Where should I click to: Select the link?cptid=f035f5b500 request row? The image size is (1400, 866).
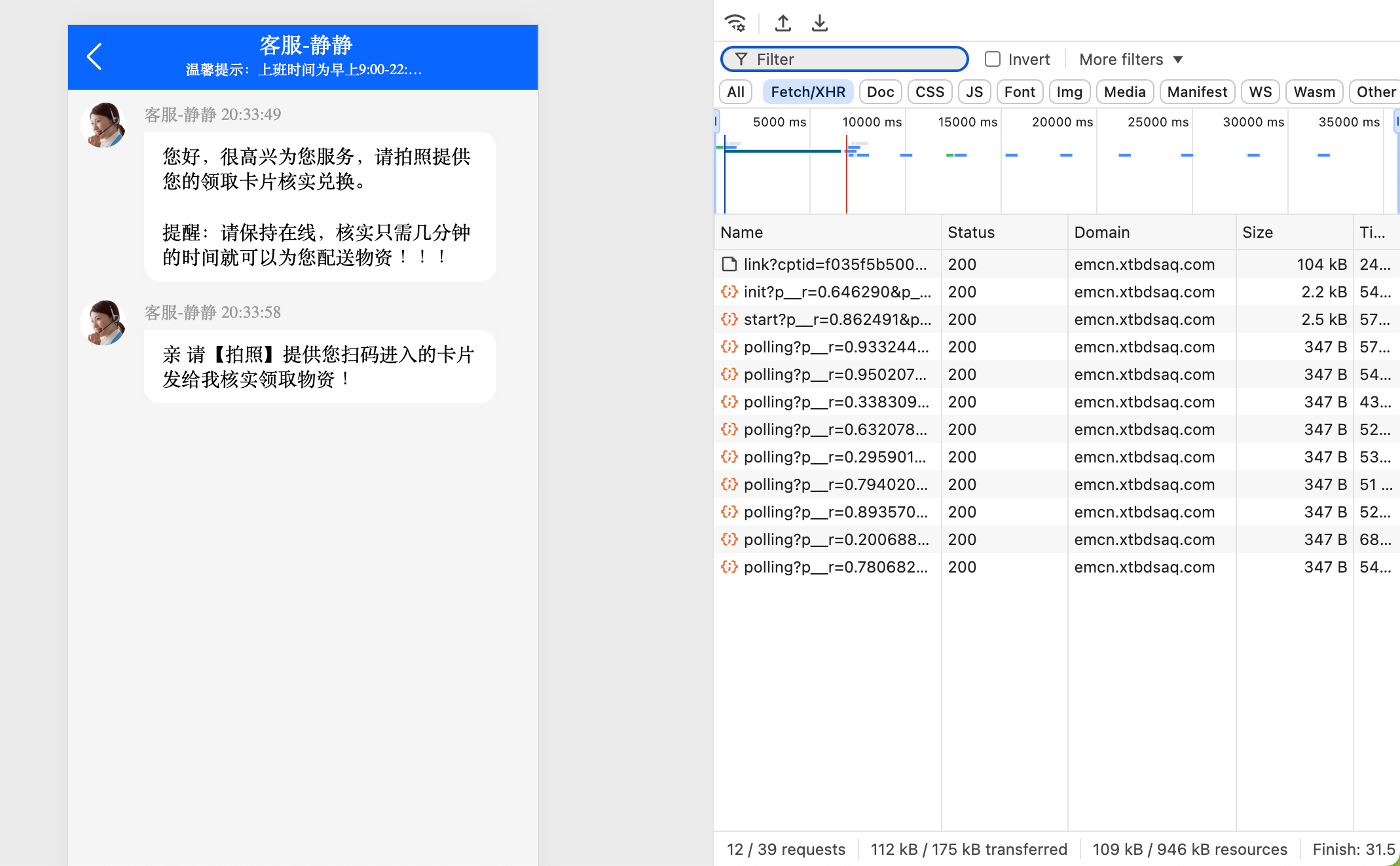coord(1056,264)
